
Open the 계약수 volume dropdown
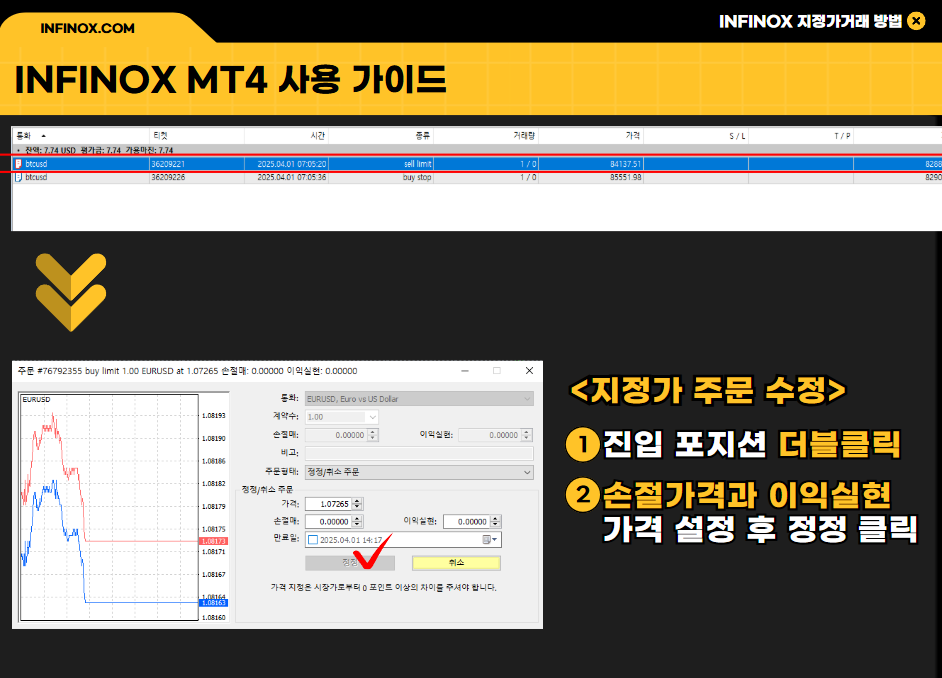tap(372, 417)
